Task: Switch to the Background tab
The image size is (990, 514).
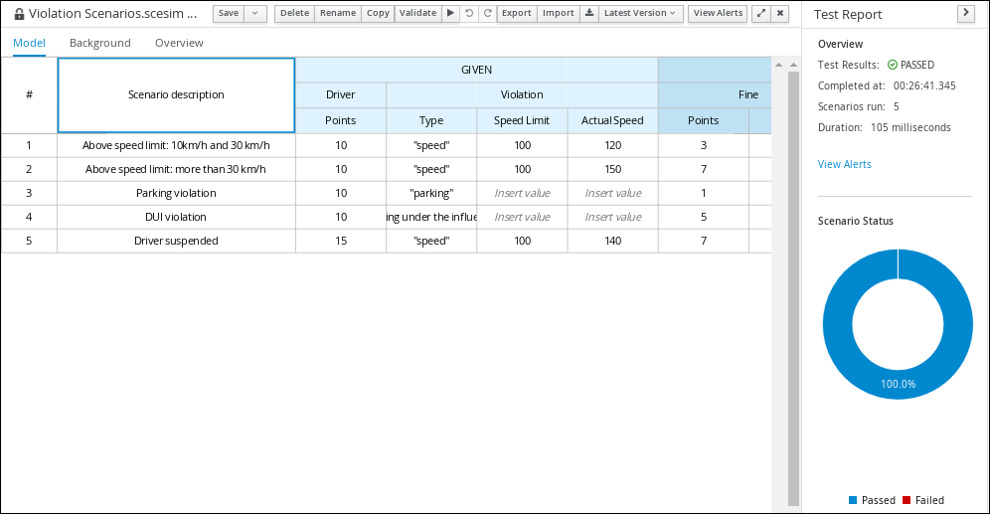Action: pos(100,43)
